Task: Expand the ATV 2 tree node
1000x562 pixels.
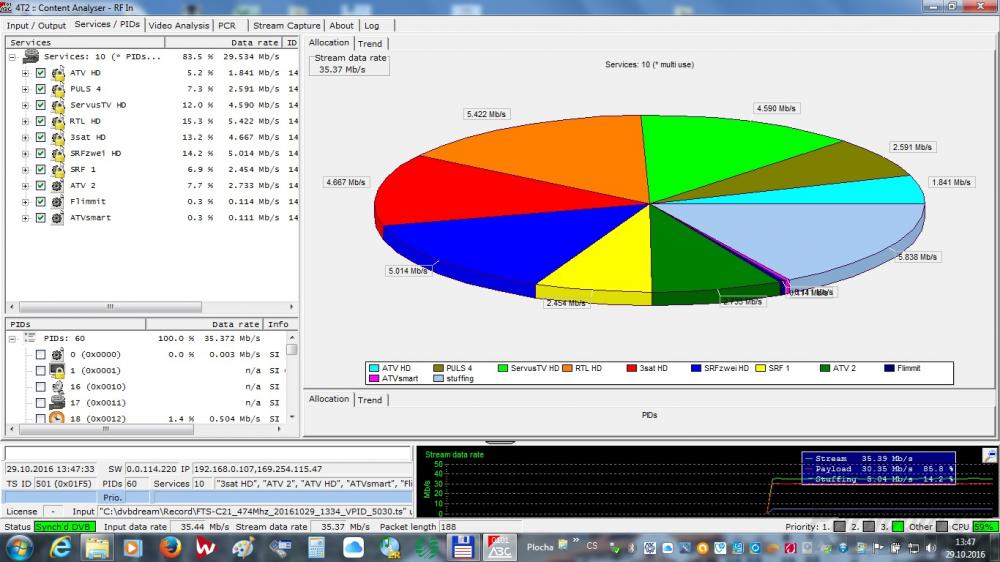Action: pyautogui.click(x=26, y=186)
